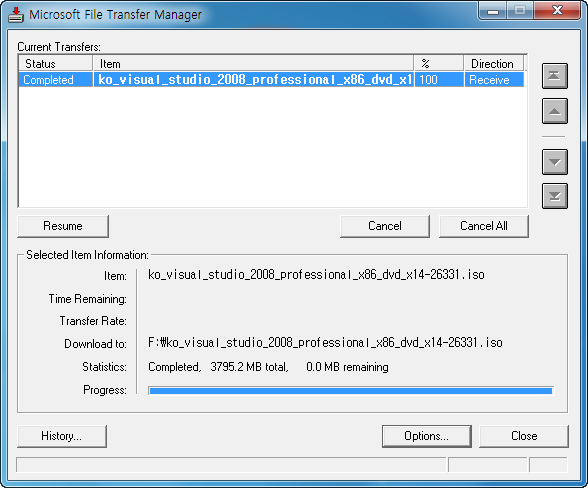
Task: Click the Direction column header
Action: pyautogui.click(x=494, y=63)
